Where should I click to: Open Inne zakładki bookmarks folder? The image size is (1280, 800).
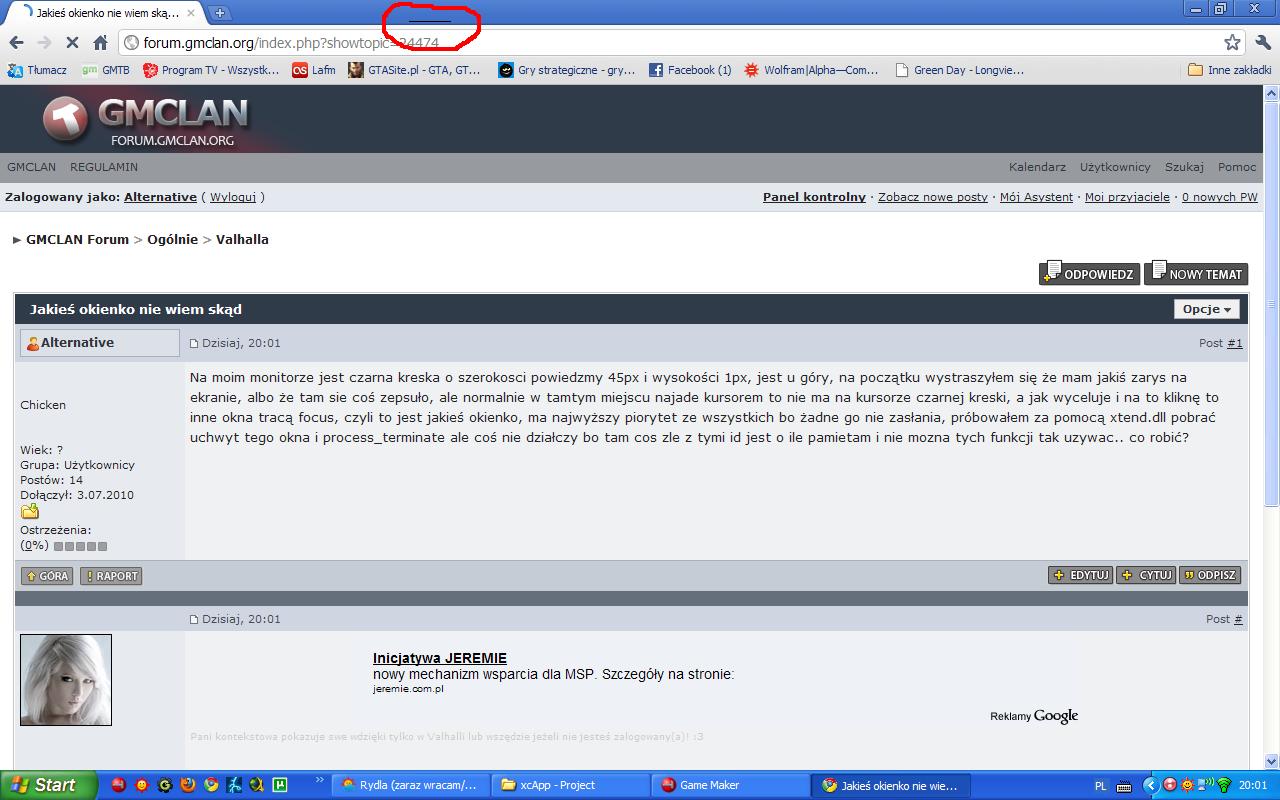(1229, 70)
